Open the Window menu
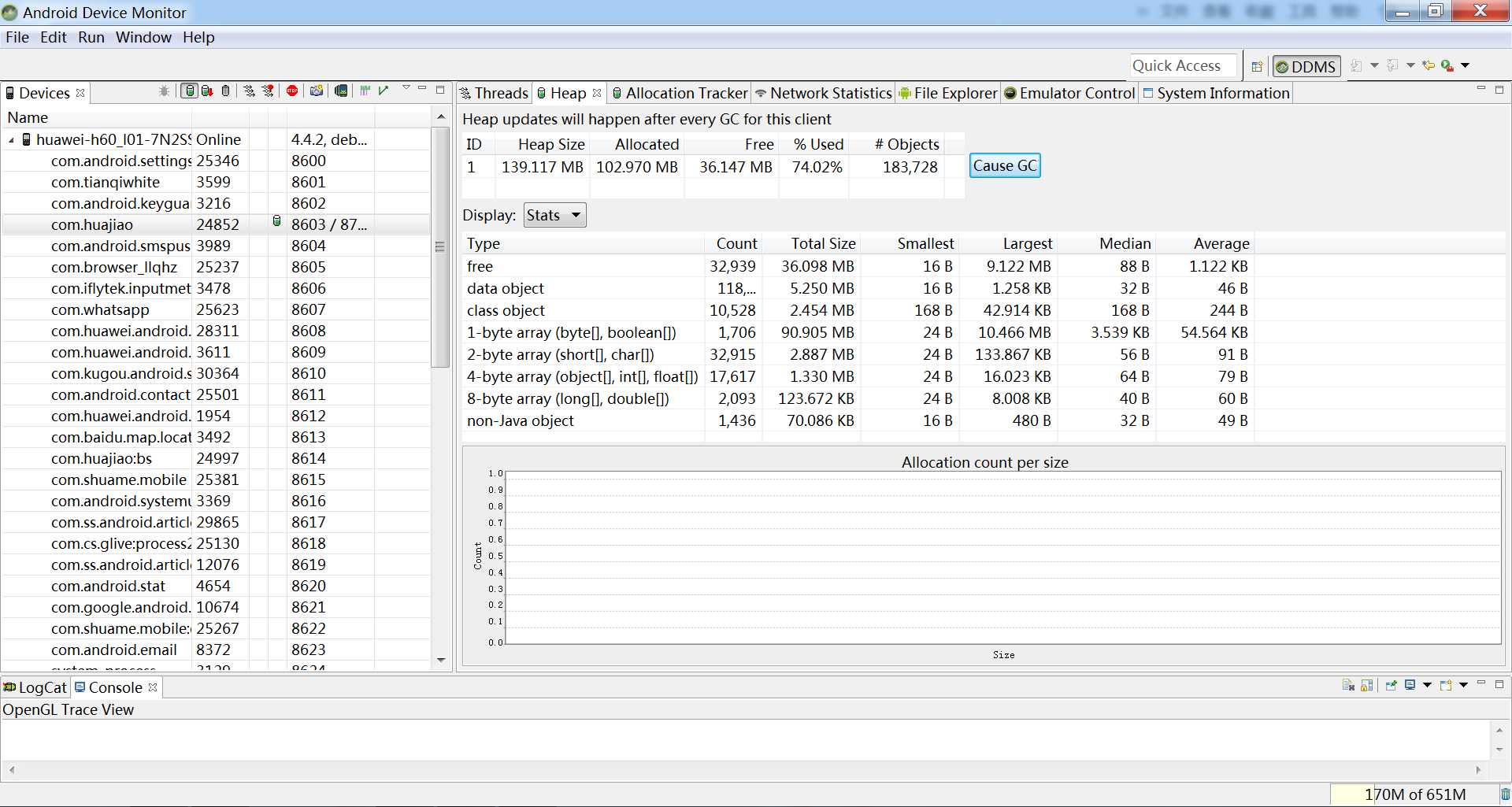Viewport: 1512px width, 807px height. point(143,37)
